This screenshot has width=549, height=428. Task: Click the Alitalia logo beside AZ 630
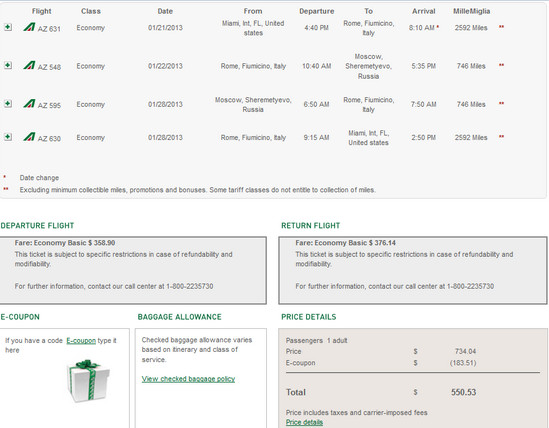tap(29, 137)
